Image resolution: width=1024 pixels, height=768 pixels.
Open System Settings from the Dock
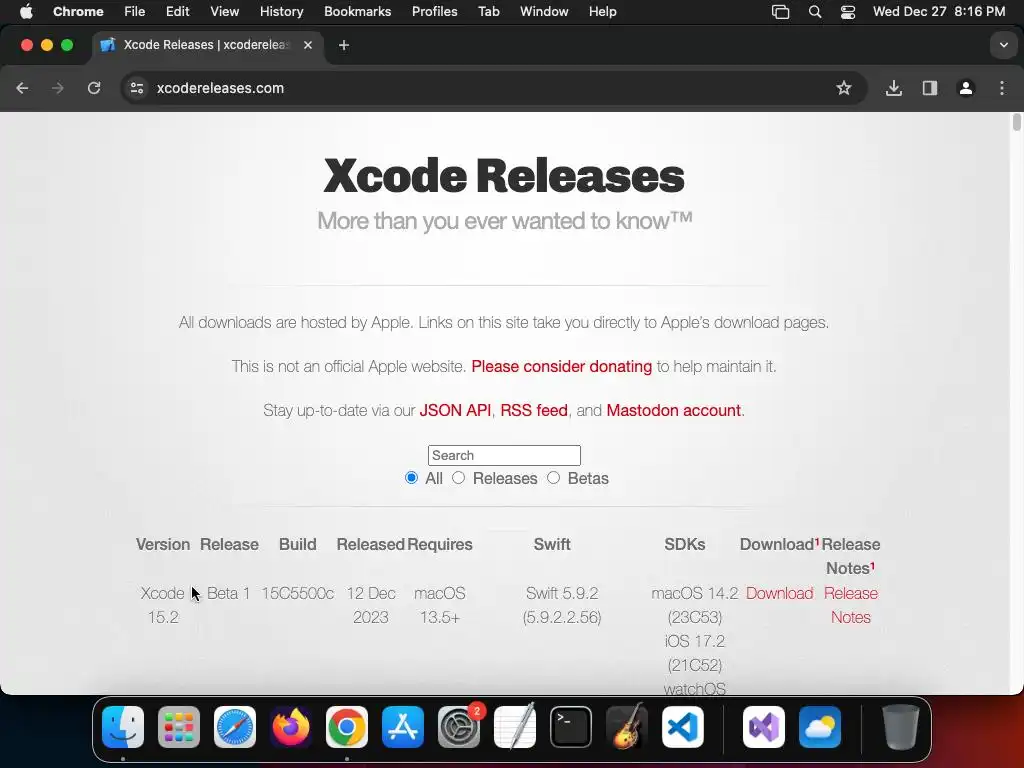click(459, 727)
